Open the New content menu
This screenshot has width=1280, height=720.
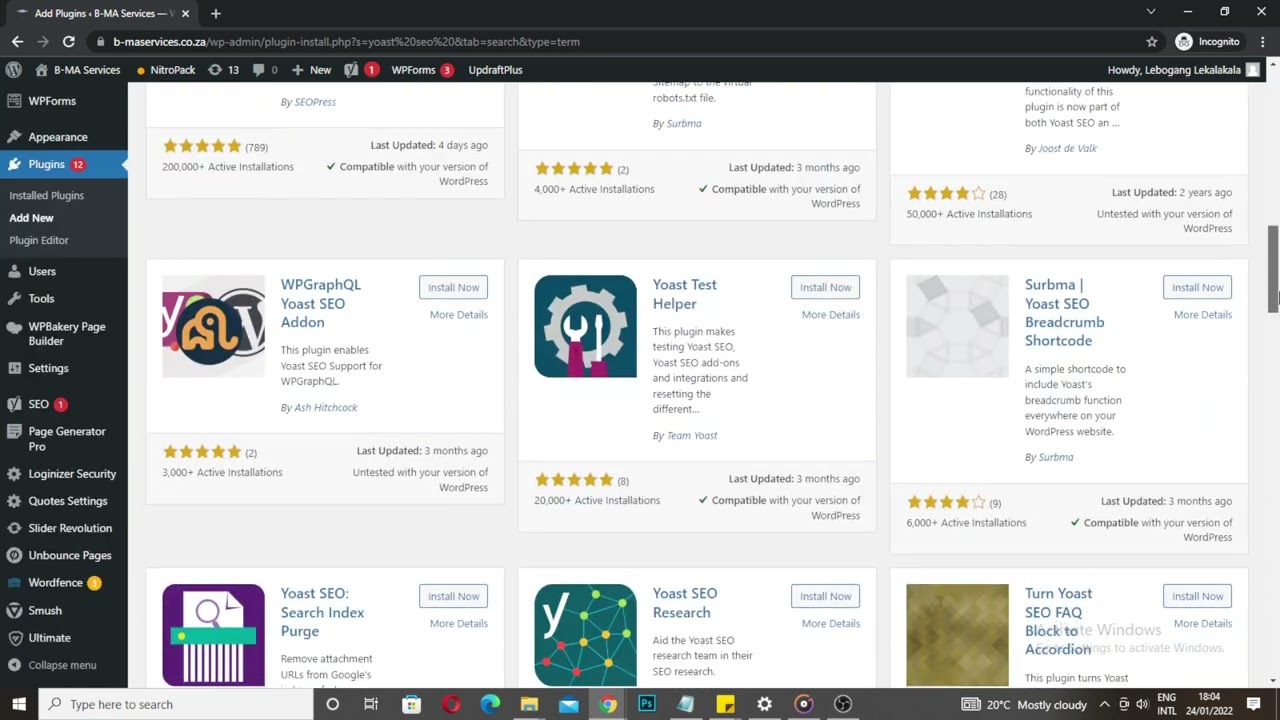point(311,70)
